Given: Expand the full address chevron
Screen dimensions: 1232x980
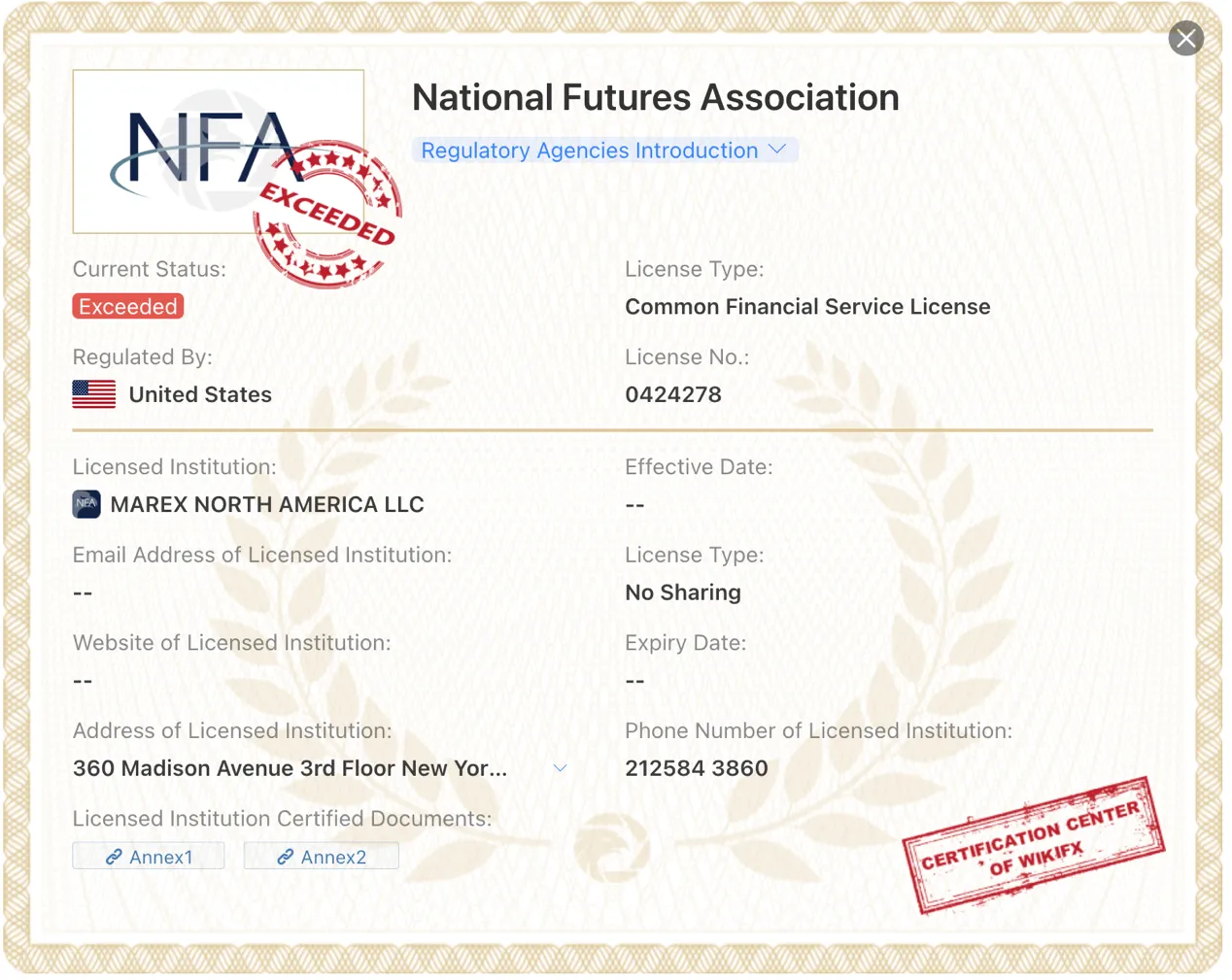Looking at the screenshot, I should [560, 768].
